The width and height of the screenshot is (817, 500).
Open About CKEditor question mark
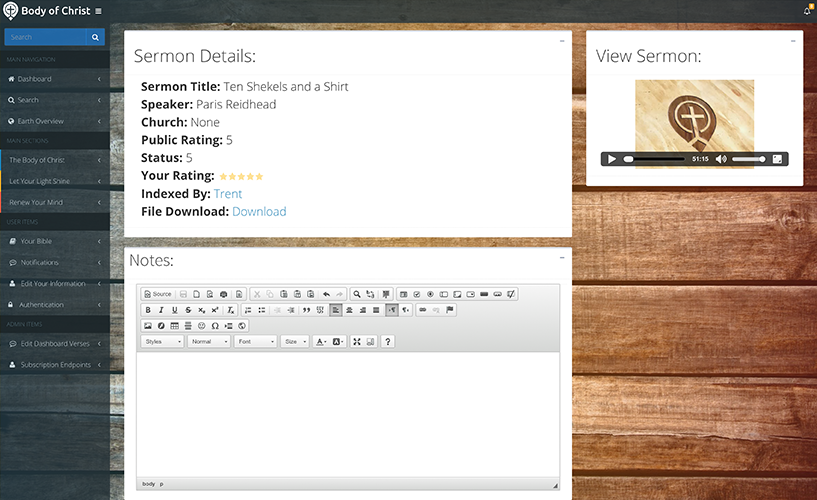click(388, 342)
